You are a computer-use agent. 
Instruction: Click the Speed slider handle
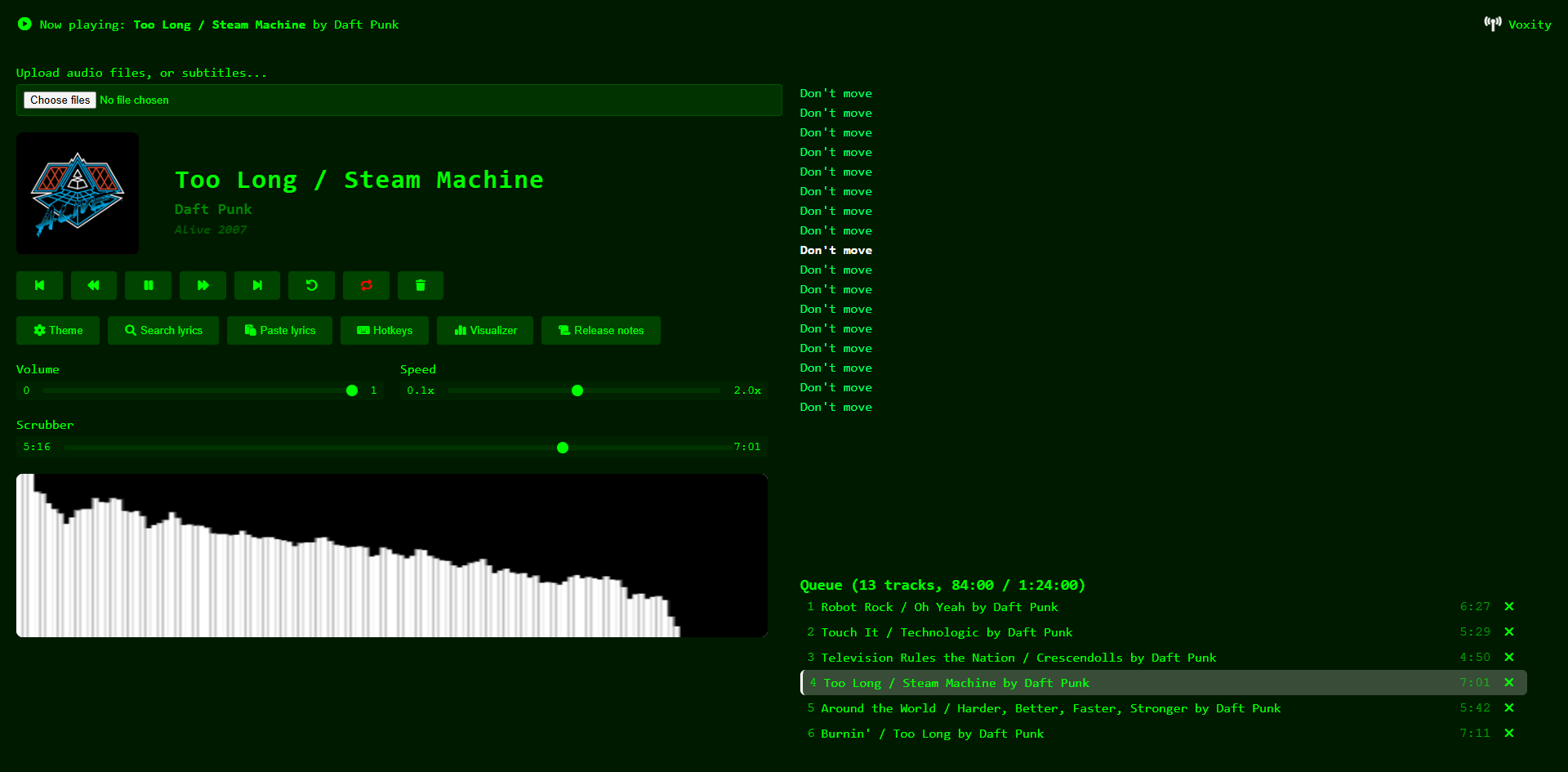click(577, 390)
